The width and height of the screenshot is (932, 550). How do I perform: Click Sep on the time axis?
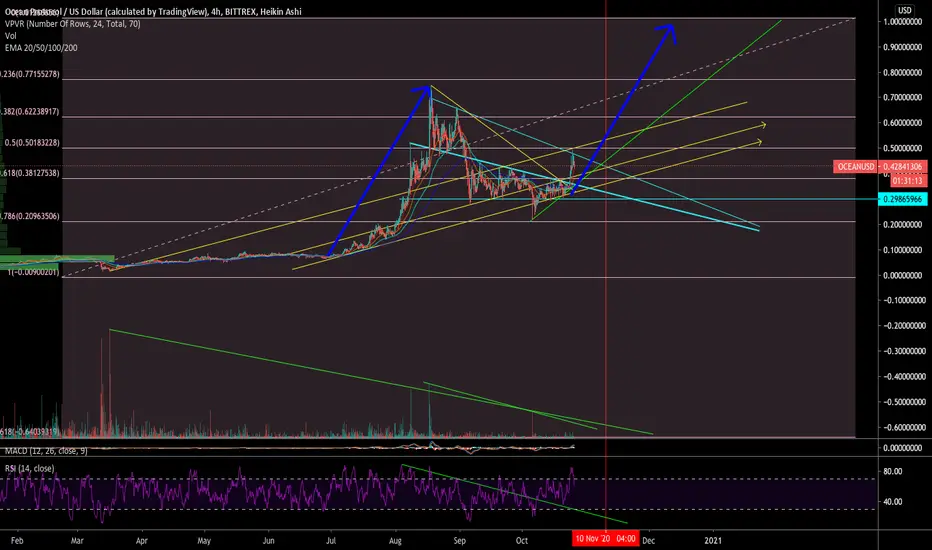(x=459, y=541)
